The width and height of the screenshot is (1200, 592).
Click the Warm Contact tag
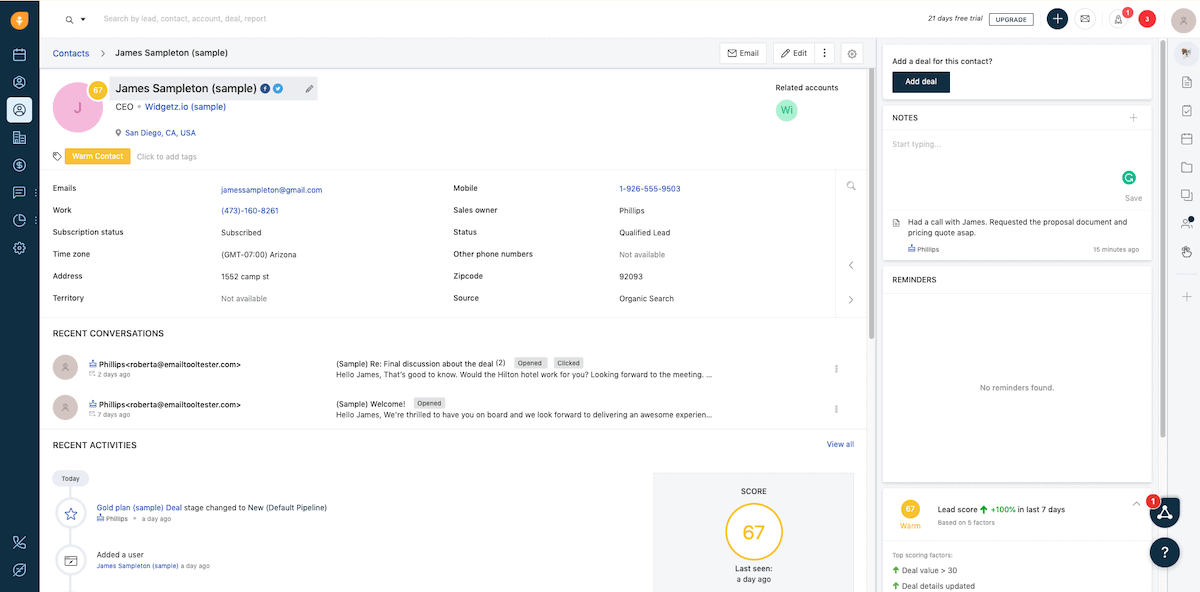click(x=97, y=156)
